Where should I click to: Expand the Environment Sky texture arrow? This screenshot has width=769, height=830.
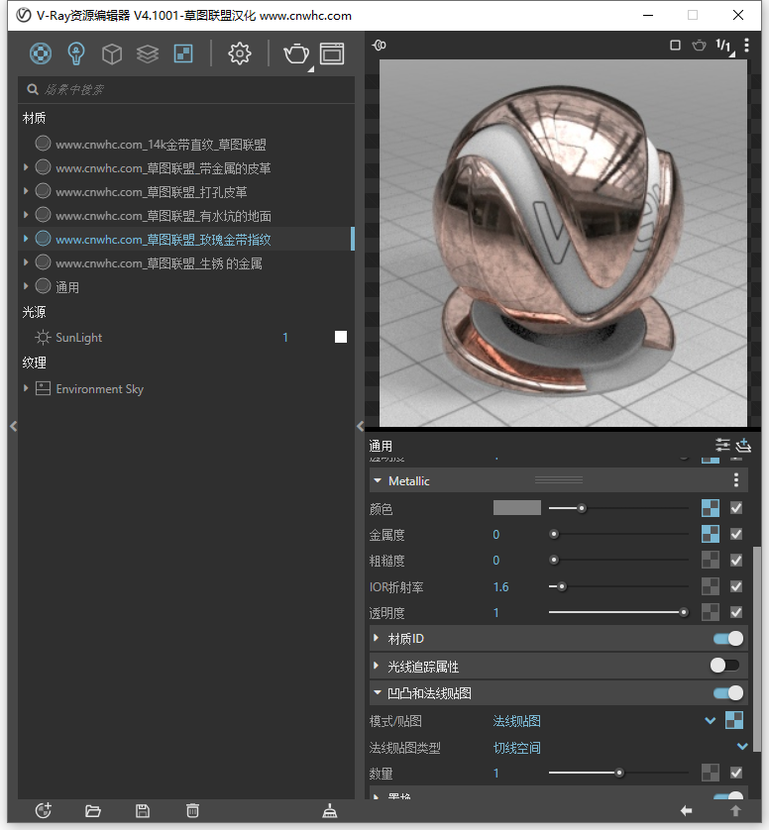[x=25, y=388]
